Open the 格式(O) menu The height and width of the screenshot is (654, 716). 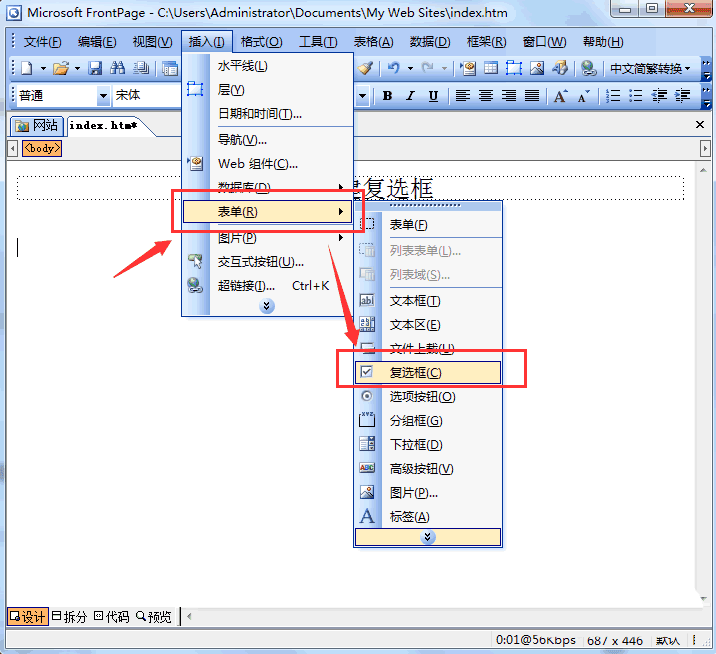pos(261,42)
